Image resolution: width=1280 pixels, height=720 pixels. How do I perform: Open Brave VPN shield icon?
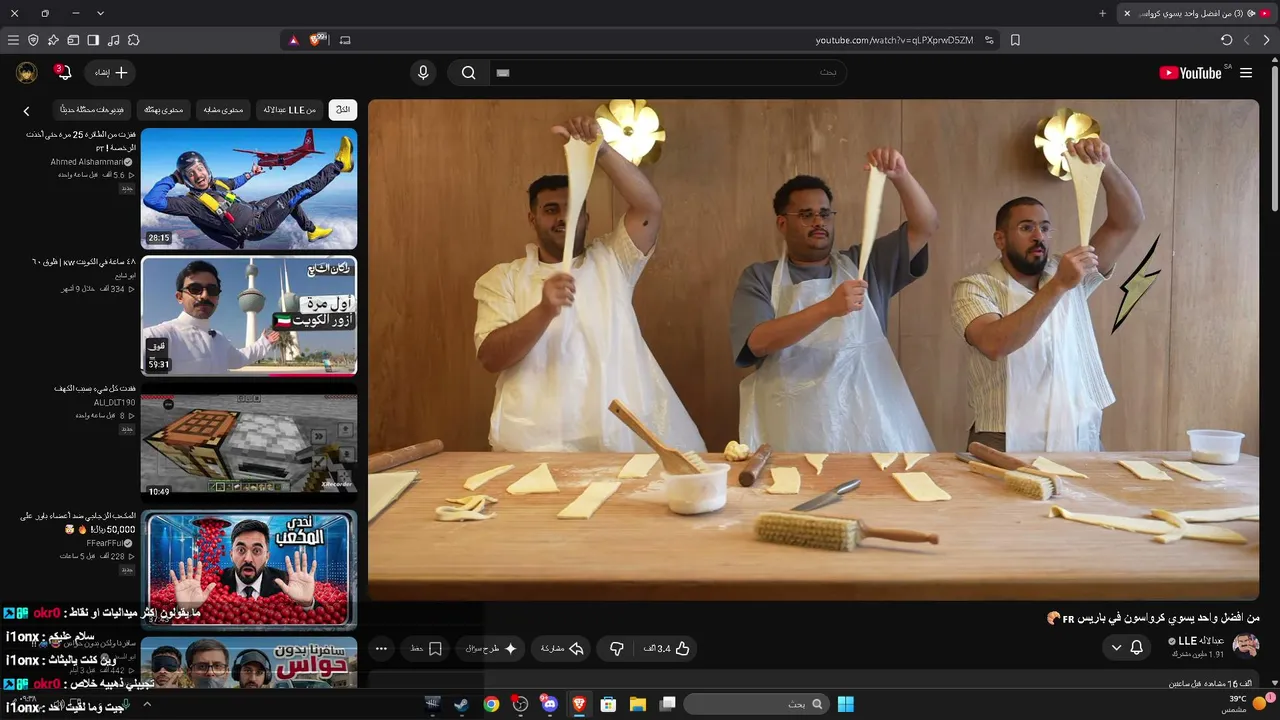[x=33, y=40]
